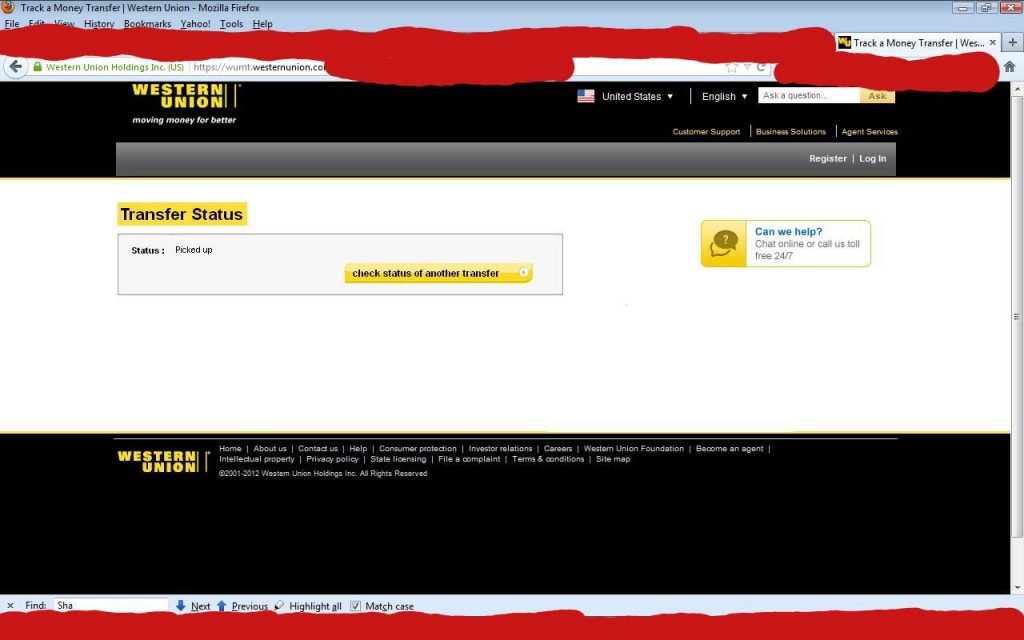This screenshot has width=1024, height=640.
Task: Click the Previous label in the Find bar
Action: pos(249,606)
